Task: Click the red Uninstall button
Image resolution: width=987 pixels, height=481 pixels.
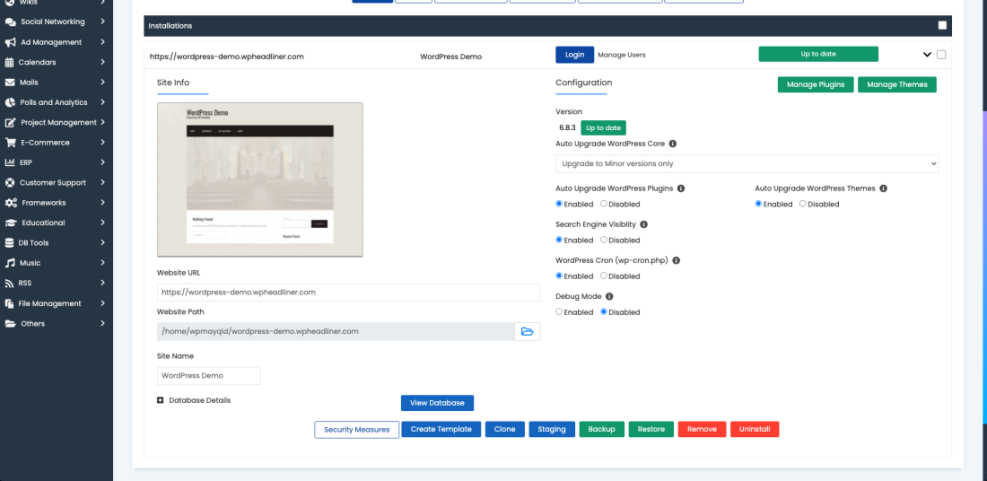Action: coord(755,429)
